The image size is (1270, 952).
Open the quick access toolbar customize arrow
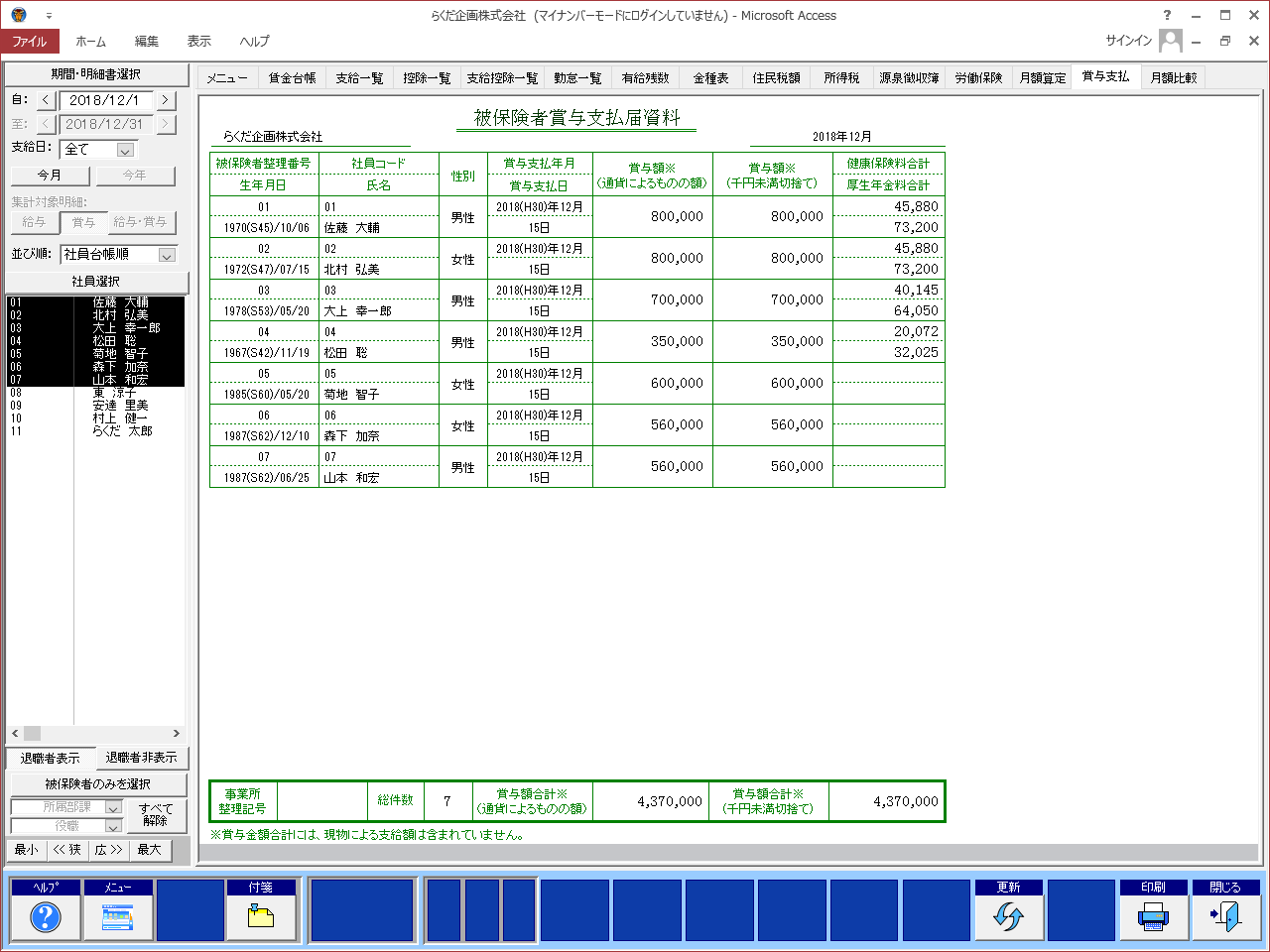(x=49, y=16)
